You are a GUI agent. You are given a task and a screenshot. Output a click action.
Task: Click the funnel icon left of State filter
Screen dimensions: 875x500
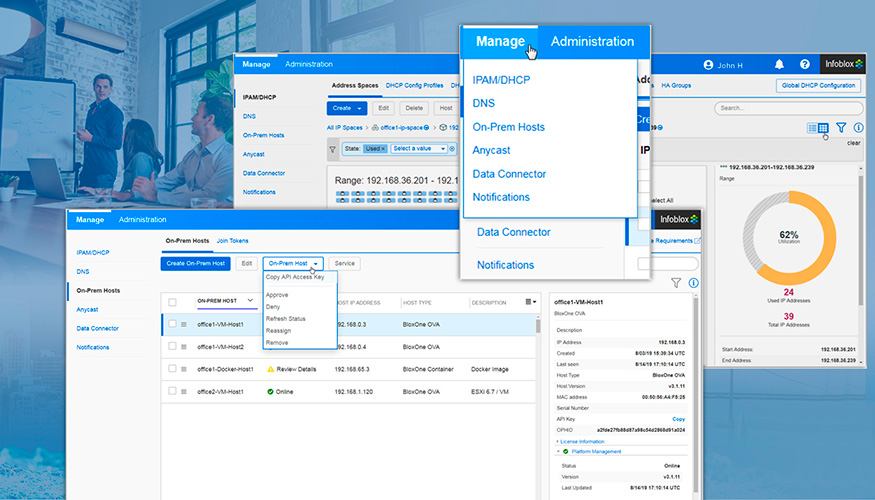(x=333, y=149)
